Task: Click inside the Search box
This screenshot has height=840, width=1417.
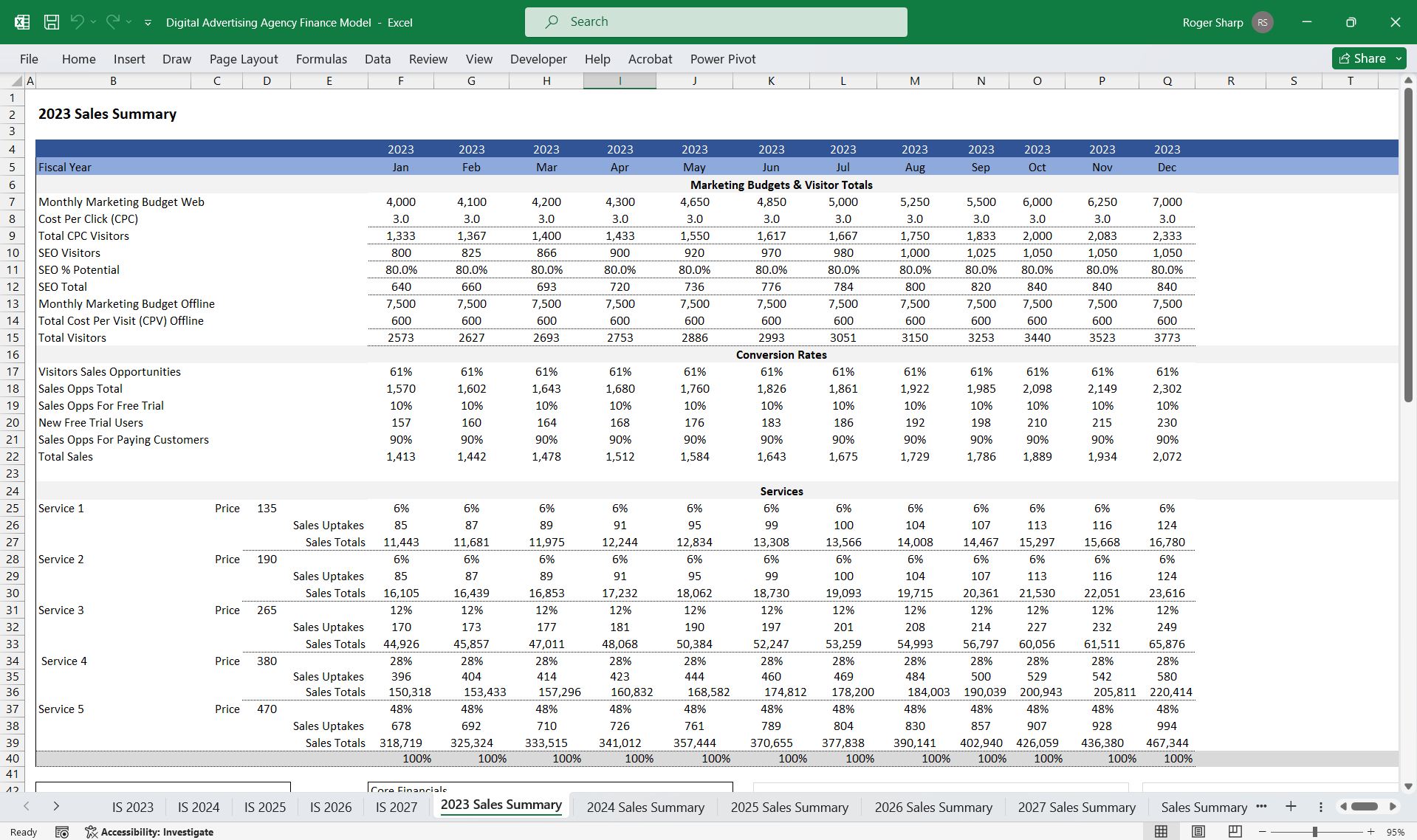Action: 716,22
